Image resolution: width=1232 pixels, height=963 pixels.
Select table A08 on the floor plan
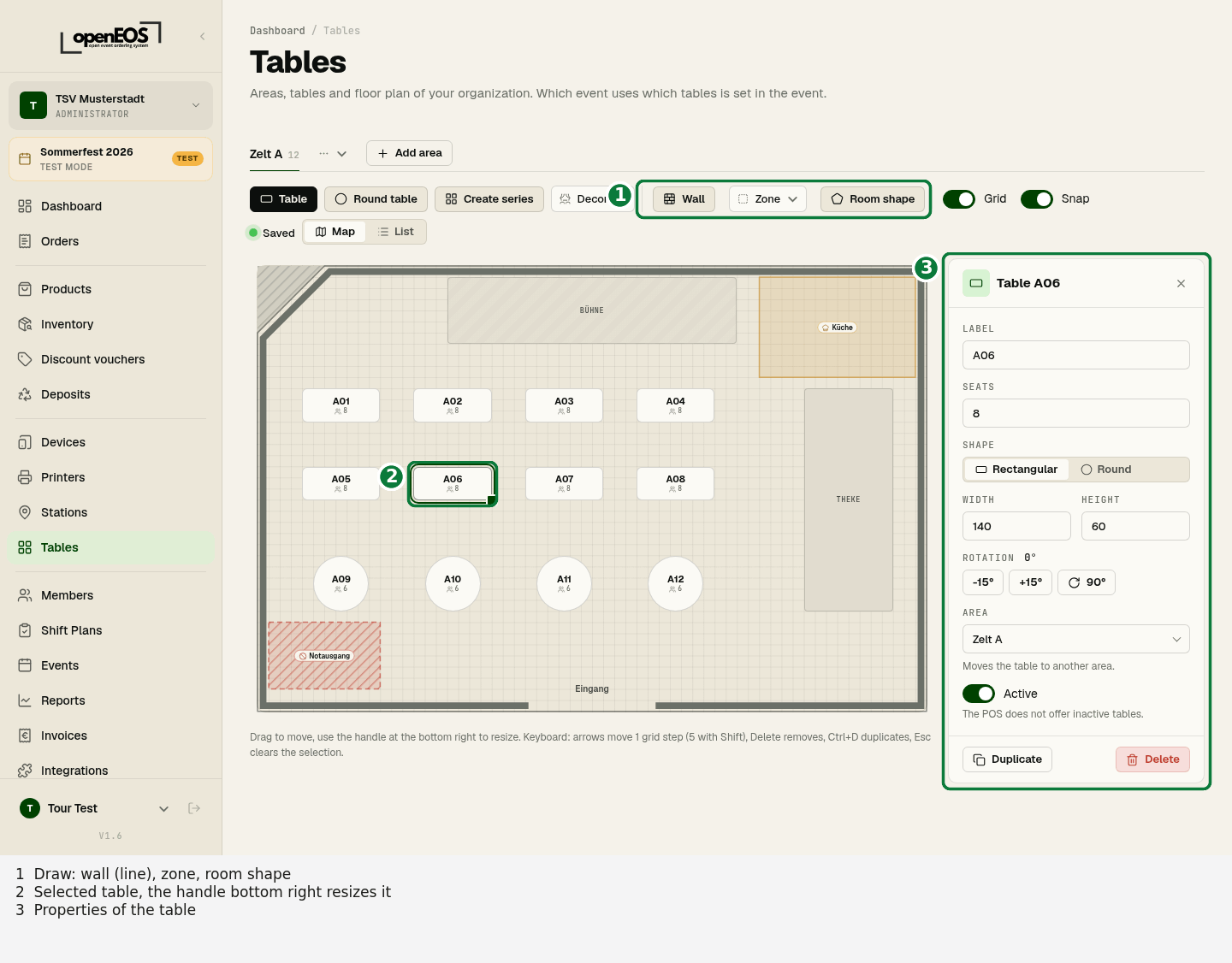click(x=676, y=483)
